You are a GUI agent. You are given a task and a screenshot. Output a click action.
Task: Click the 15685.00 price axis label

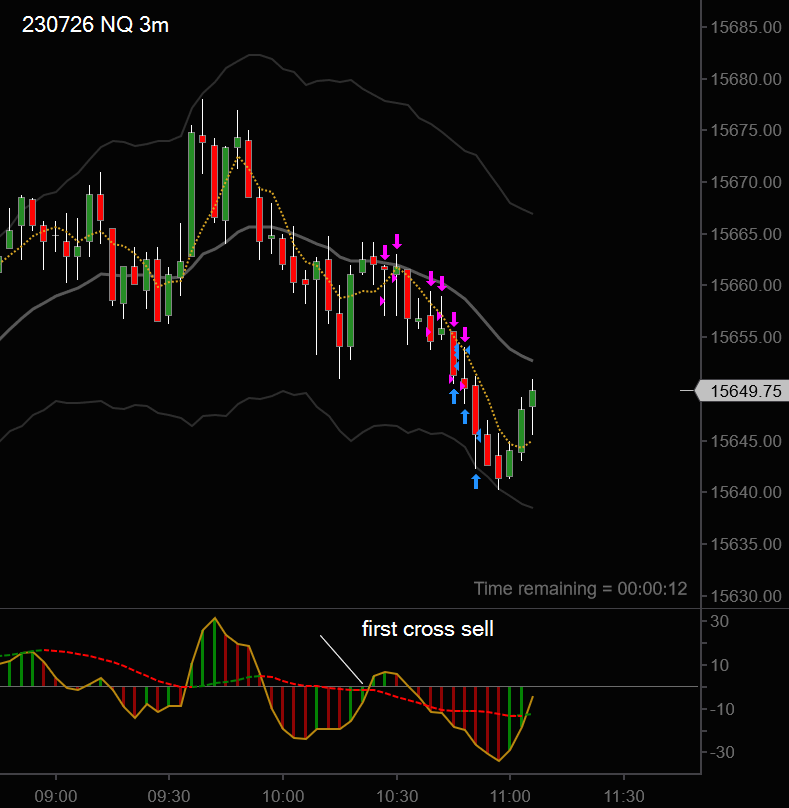(746, 27)
